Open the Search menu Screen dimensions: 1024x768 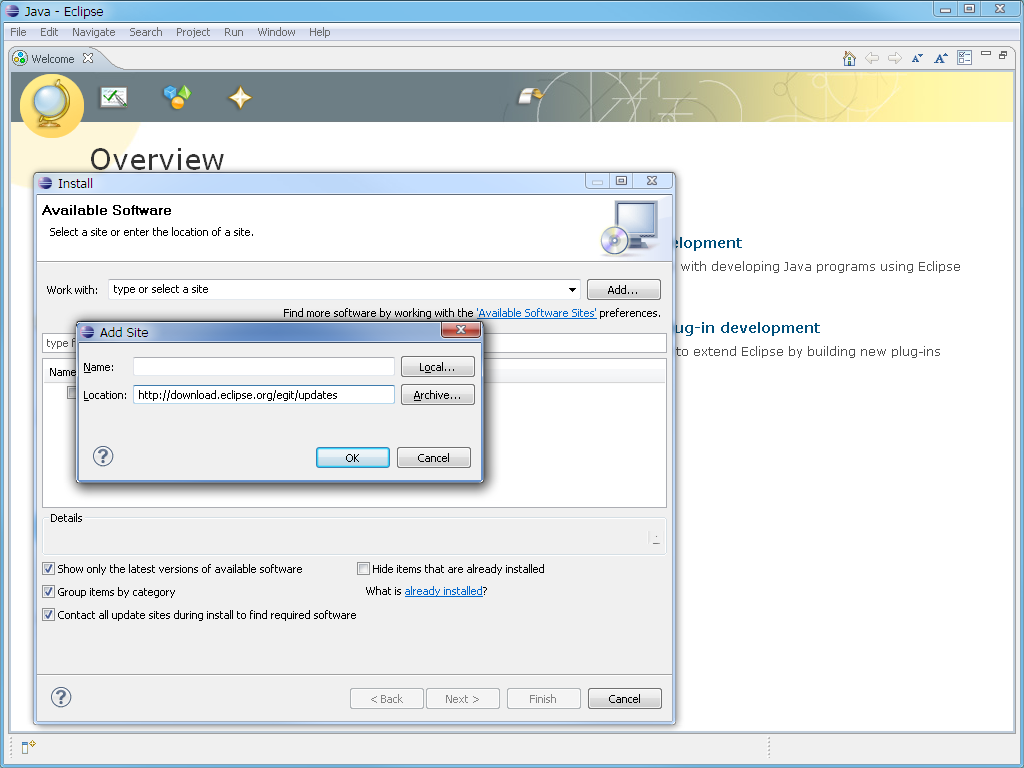click(146, 32)
